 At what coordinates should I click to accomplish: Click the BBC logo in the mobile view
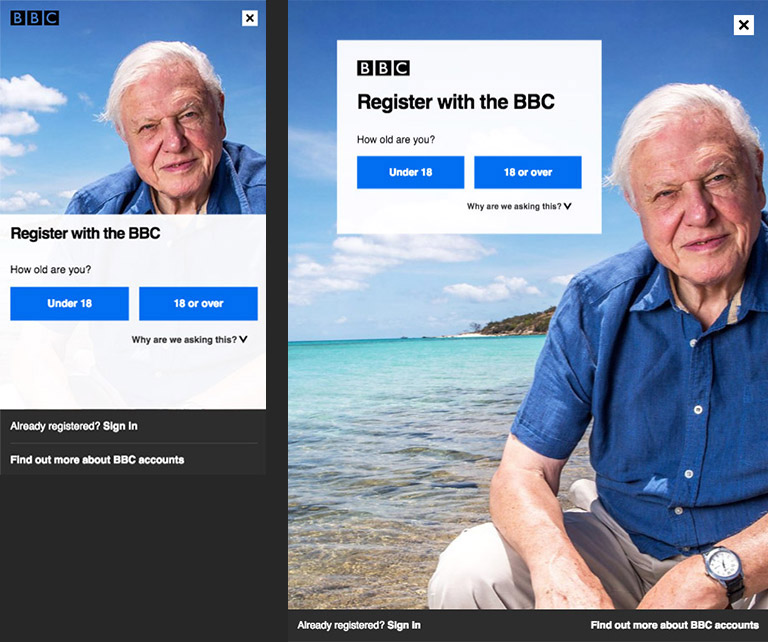(x=35, y=18)
